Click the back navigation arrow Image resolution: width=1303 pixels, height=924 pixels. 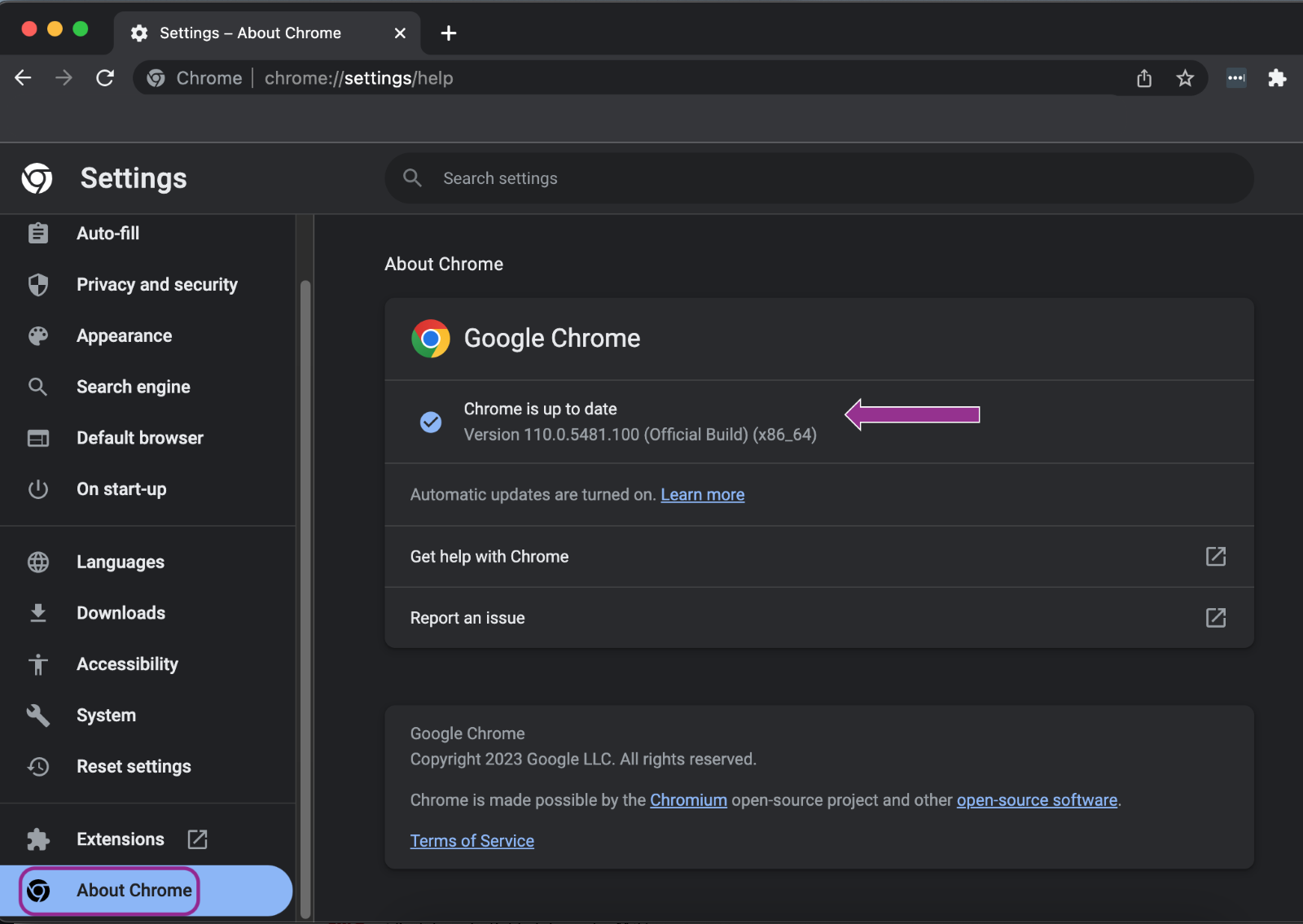point(23,78)
